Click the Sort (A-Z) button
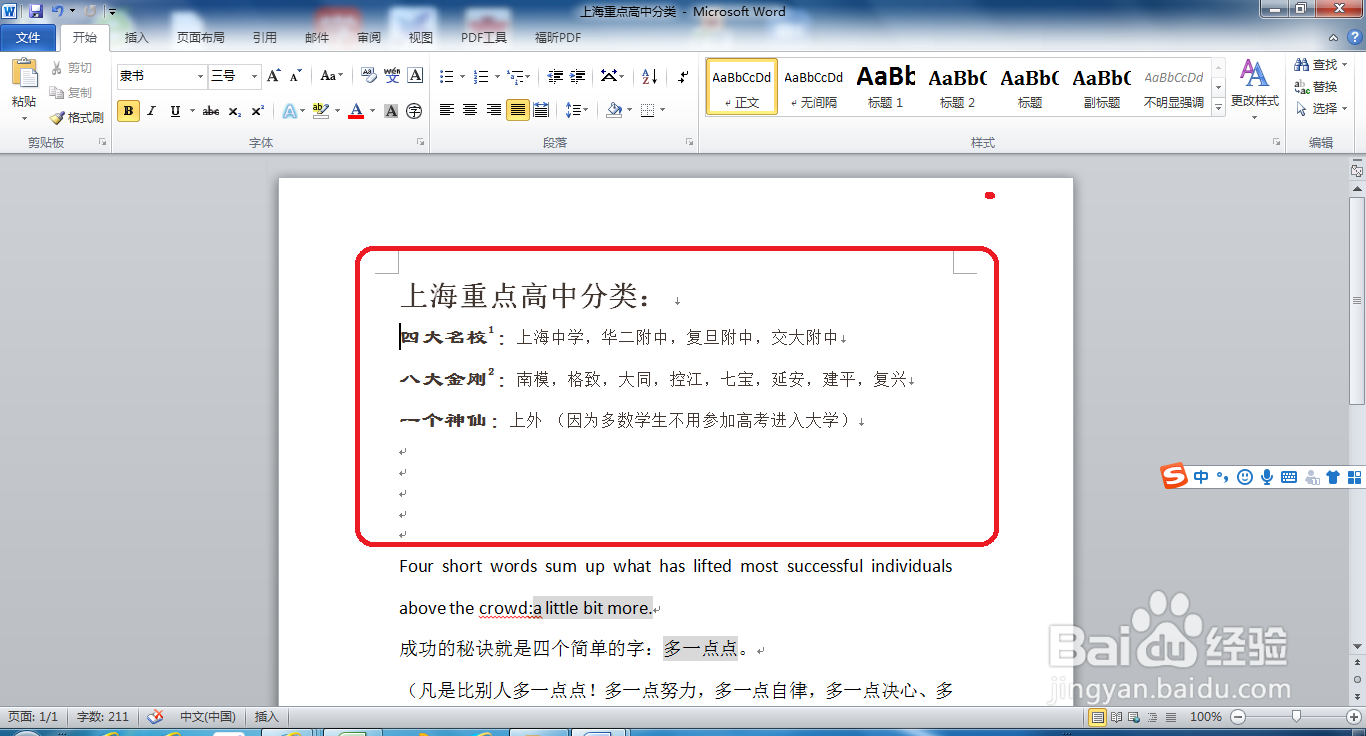The image size is (1366, 736). point(649,76)
